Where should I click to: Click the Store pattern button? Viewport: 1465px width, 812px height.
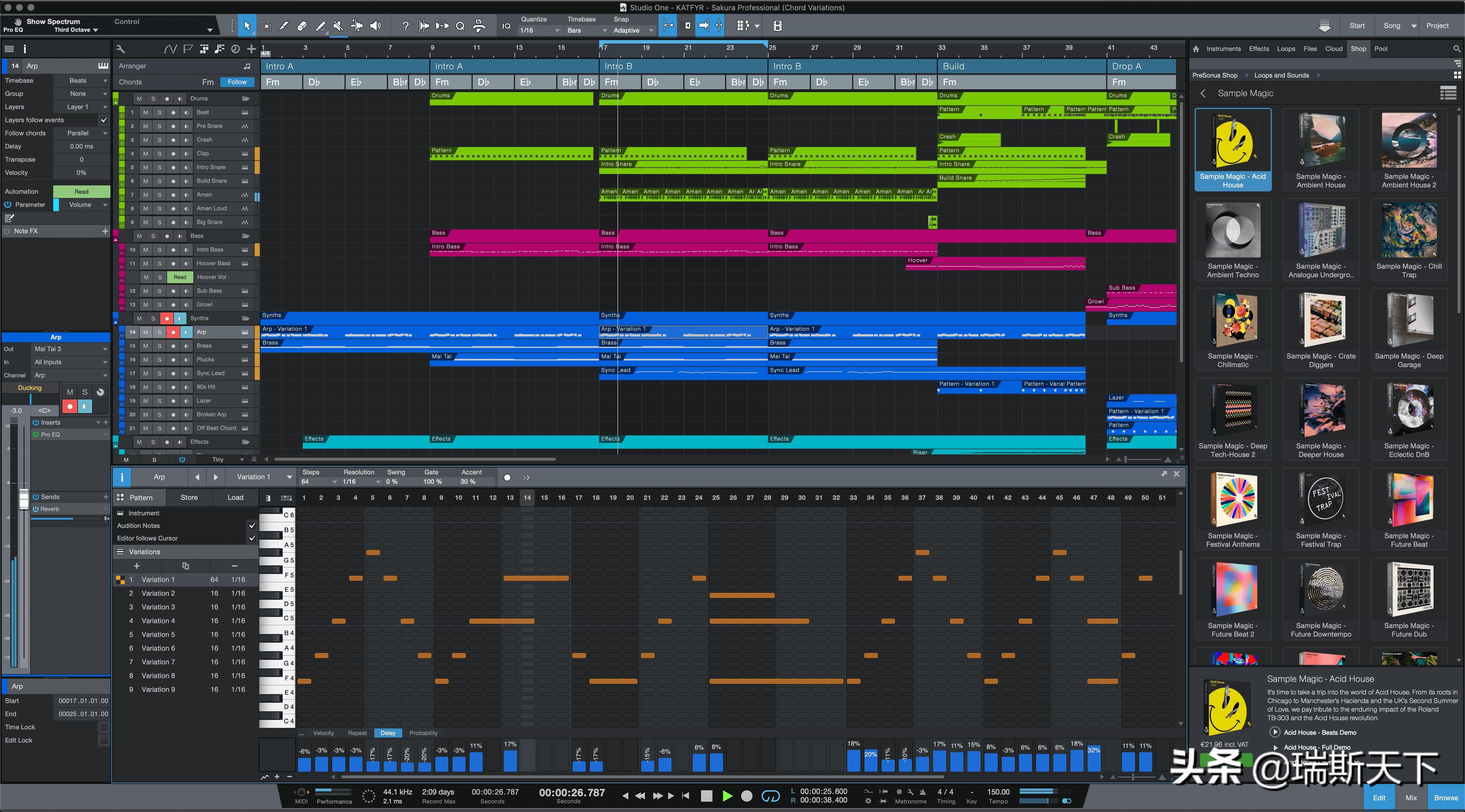pyautogui.click(x=189, y=498)
